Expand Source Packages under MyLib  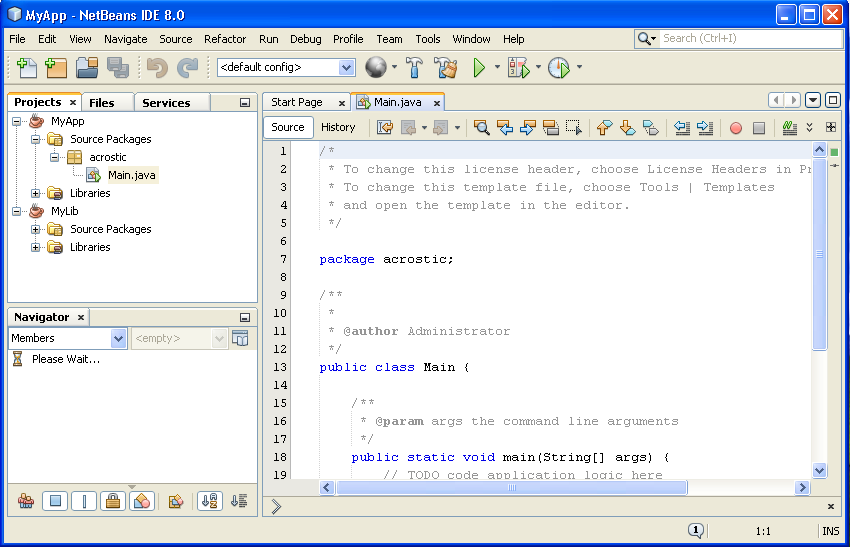pyautogui.click(x=37, y=229)
